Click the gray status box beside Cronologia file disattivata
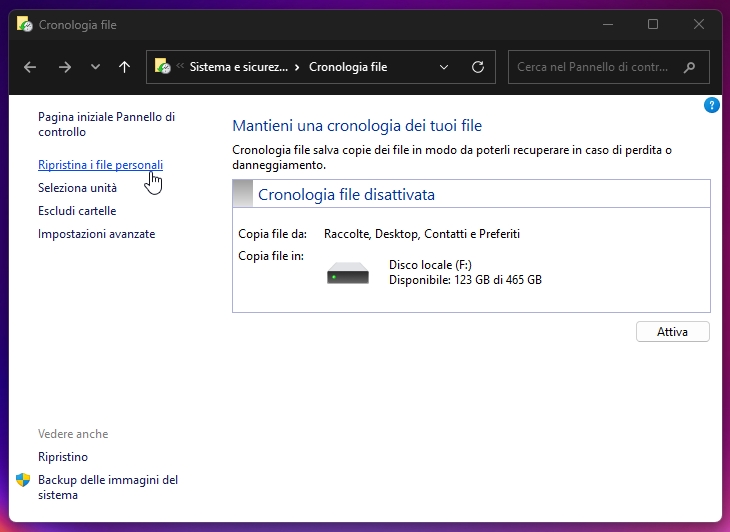This screenshot has height=532, width=730. [x=243, y=194]
